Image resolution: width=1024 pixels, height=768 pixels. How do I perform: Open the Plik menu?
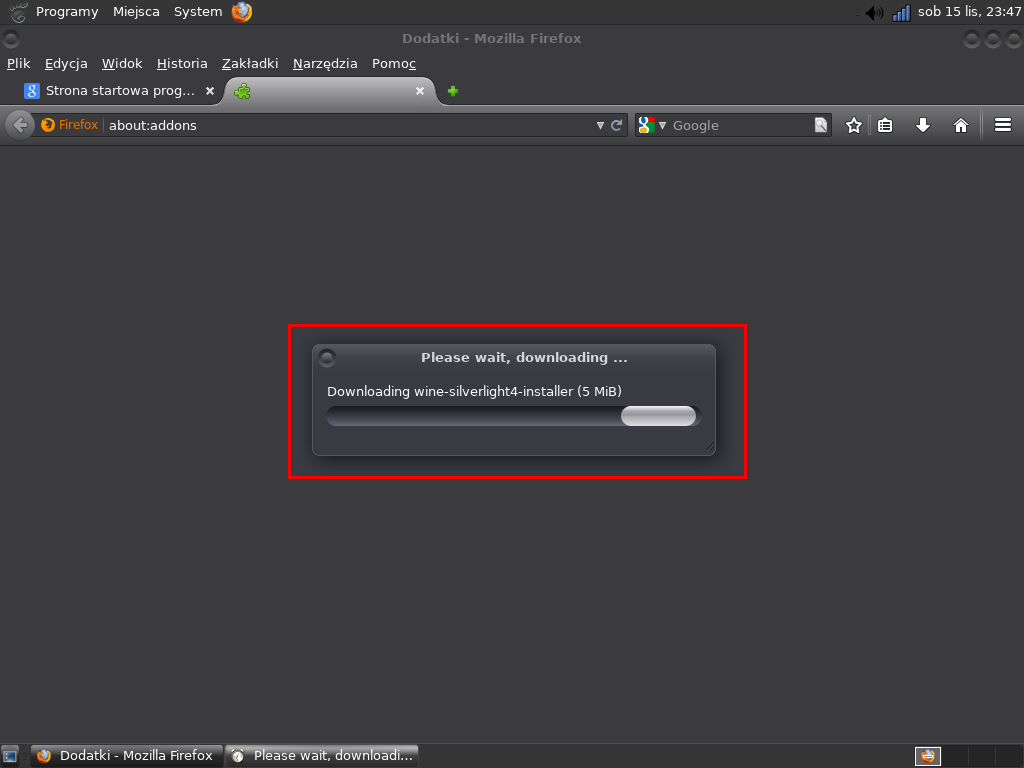click(18, 63)
